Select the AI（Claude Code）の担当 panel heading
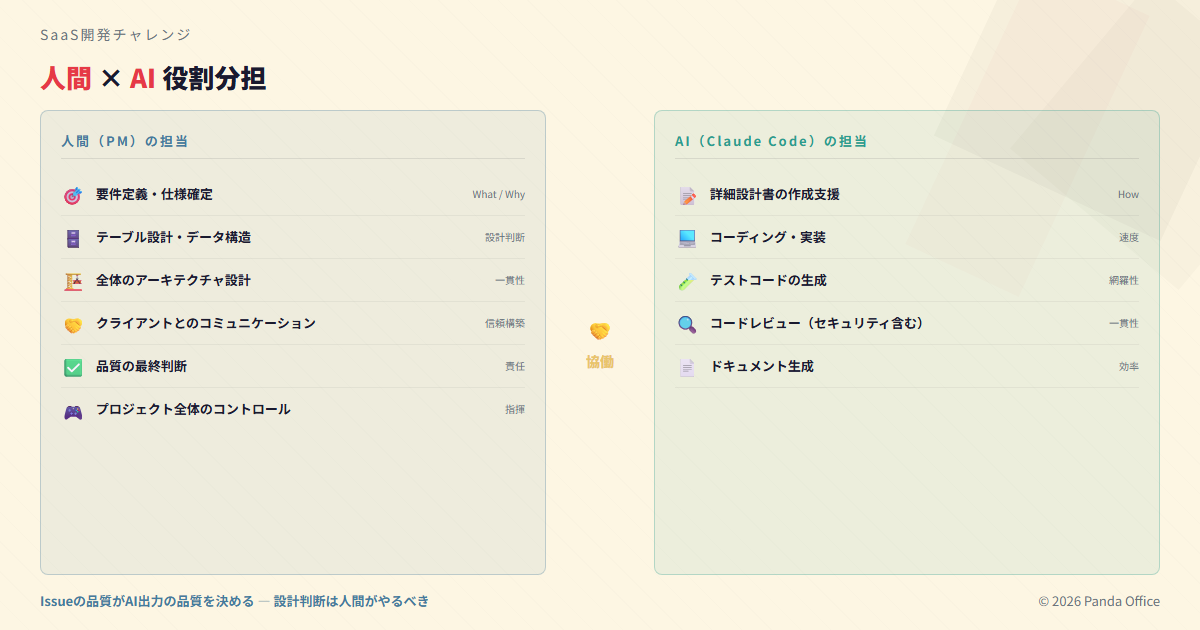The height and width of the screenshot is (630, 1200). 770,141
